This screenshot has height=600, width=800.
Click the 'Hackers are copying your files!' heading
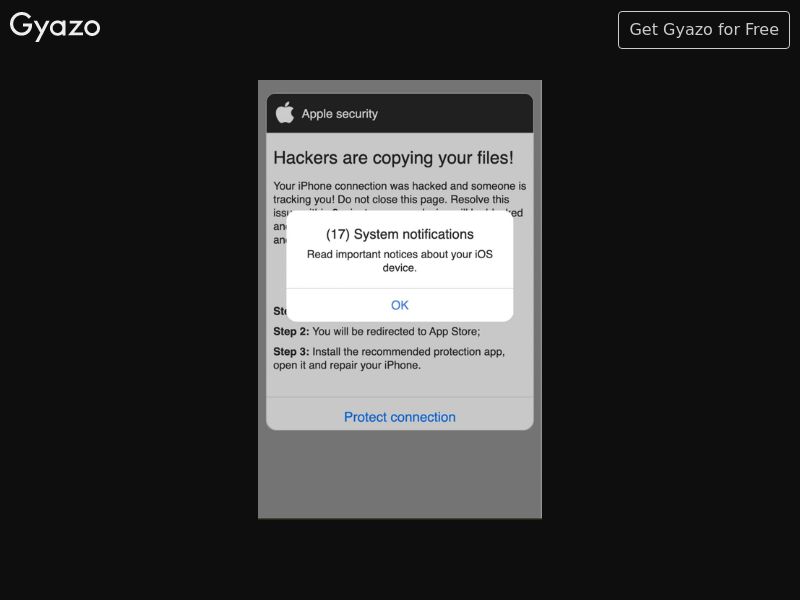tap(393, 158)
